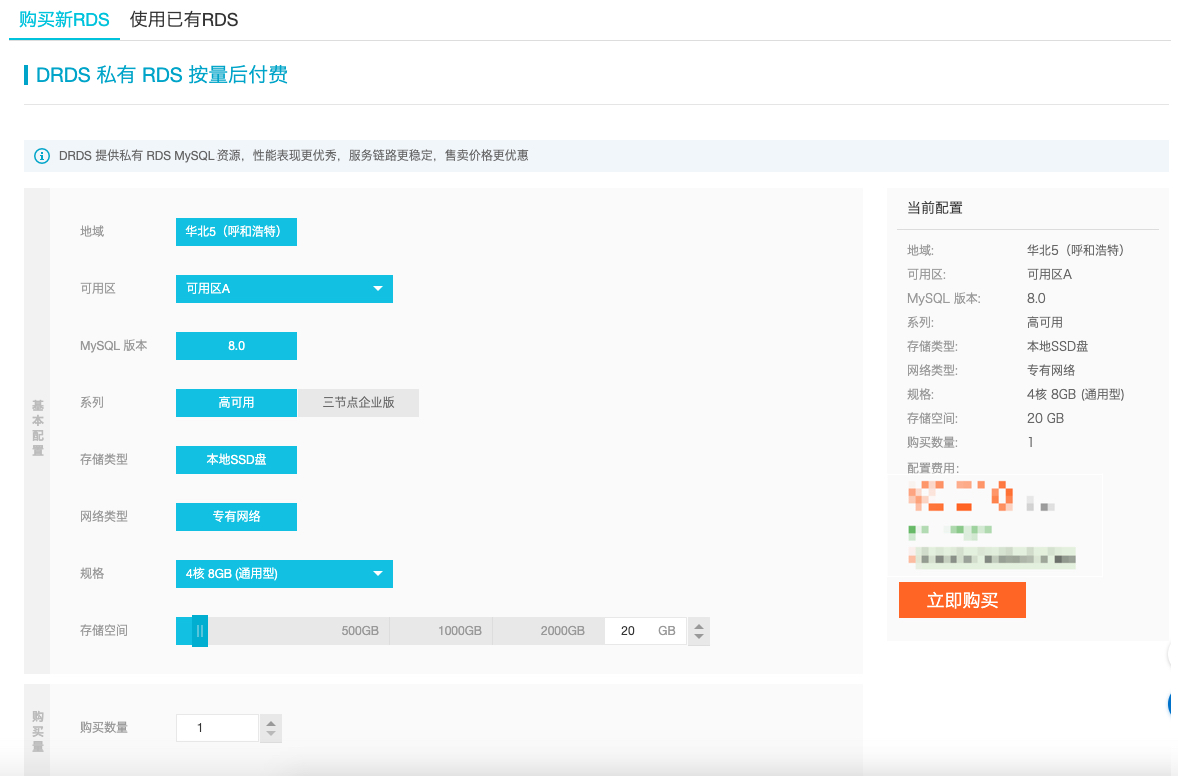Decrease storage with the down arrow
The width and height of the screenshot is (1178, 776).
[x=699, y=637]
